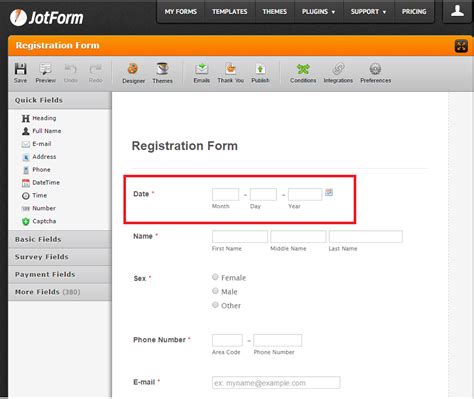The image size is (474, 399).
Task: Click the fullscreen icon on orange bar
Action: click(461, 46)
